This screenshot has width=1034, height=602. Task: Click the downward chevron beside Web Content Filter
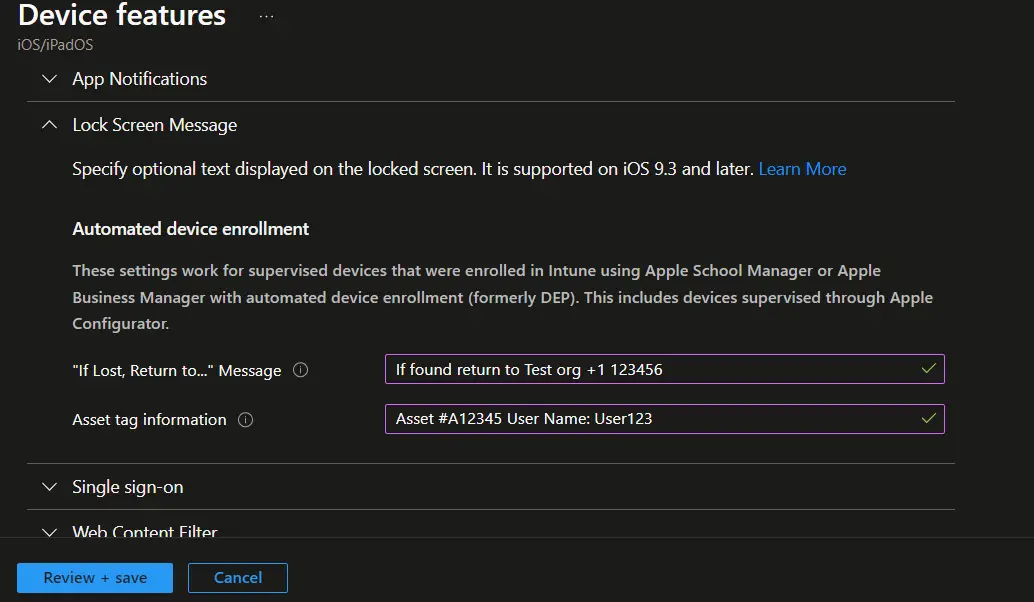pos(49,532)
